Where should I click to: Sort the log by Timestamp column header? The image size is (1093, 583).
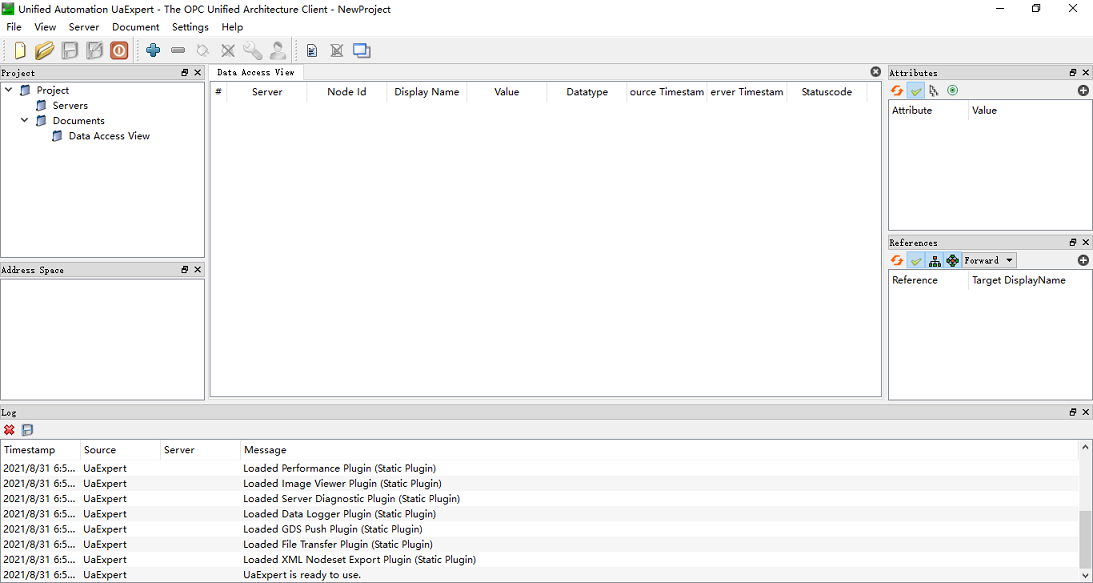(40, 450)
